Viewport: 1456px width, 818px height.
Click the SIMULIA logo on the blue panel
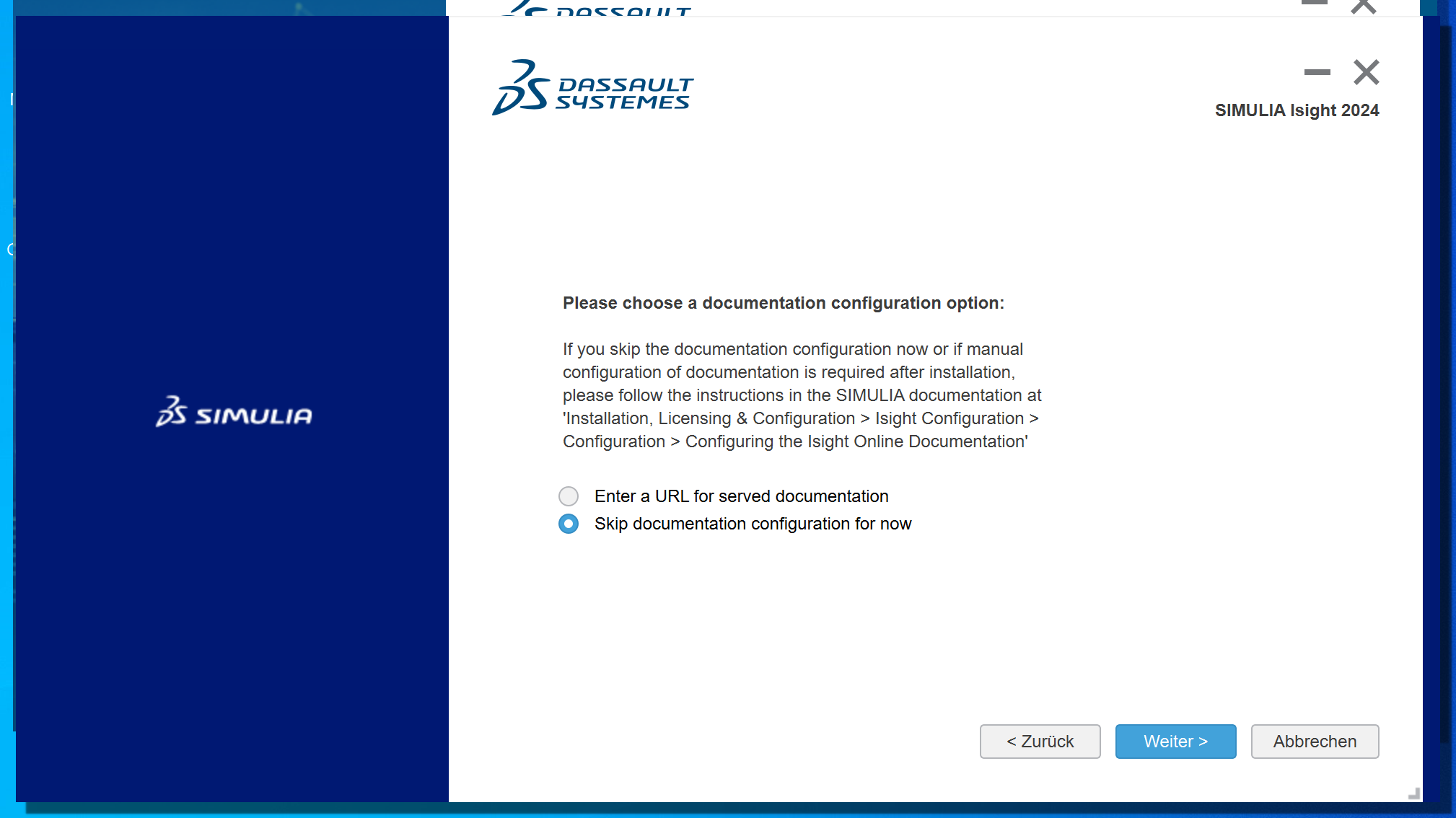coord(234,412)
